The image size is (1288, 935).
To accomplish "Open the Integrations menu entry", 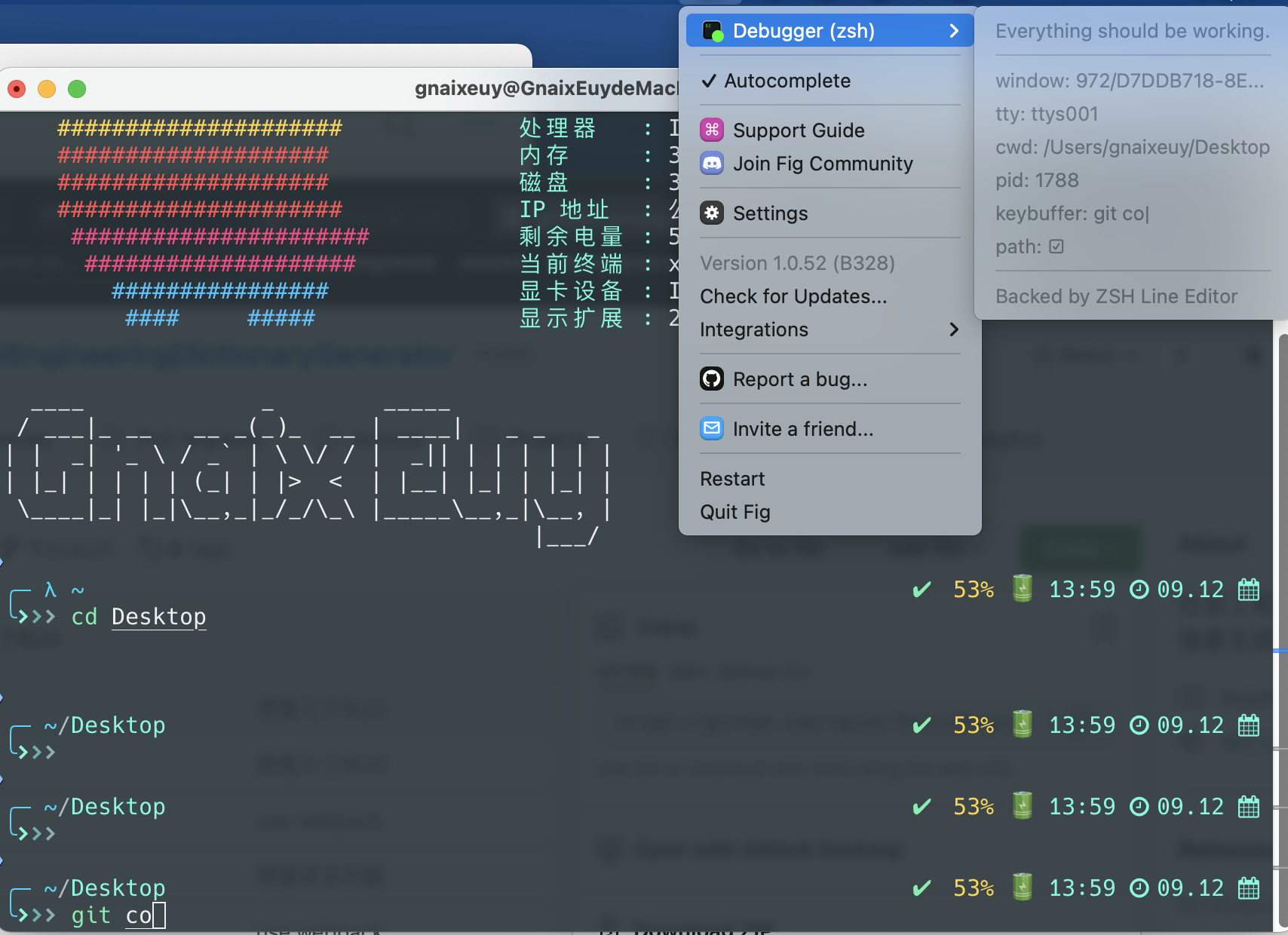I will tap(830, 330).
